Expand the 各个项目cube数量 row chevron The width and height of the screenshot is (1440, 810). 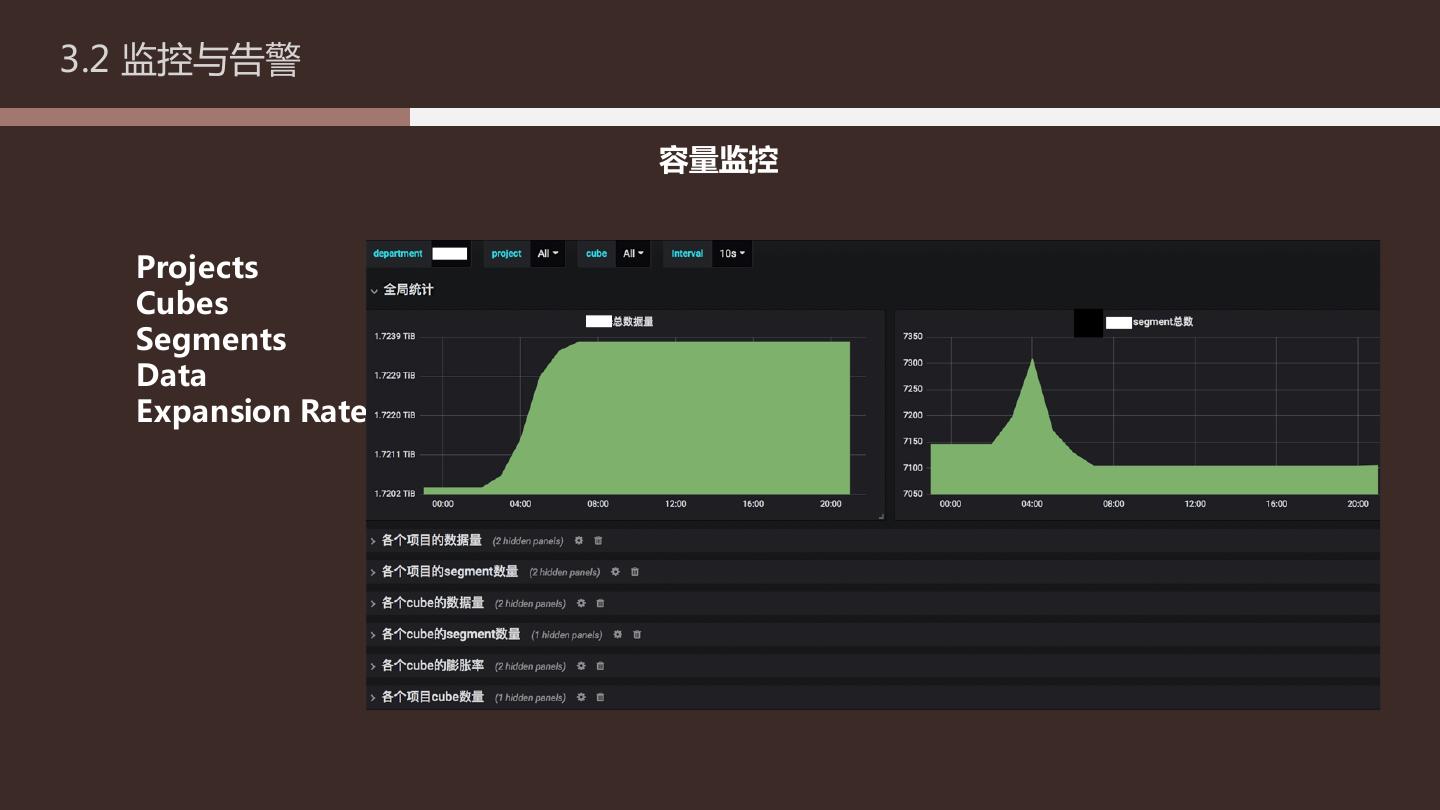374,697
